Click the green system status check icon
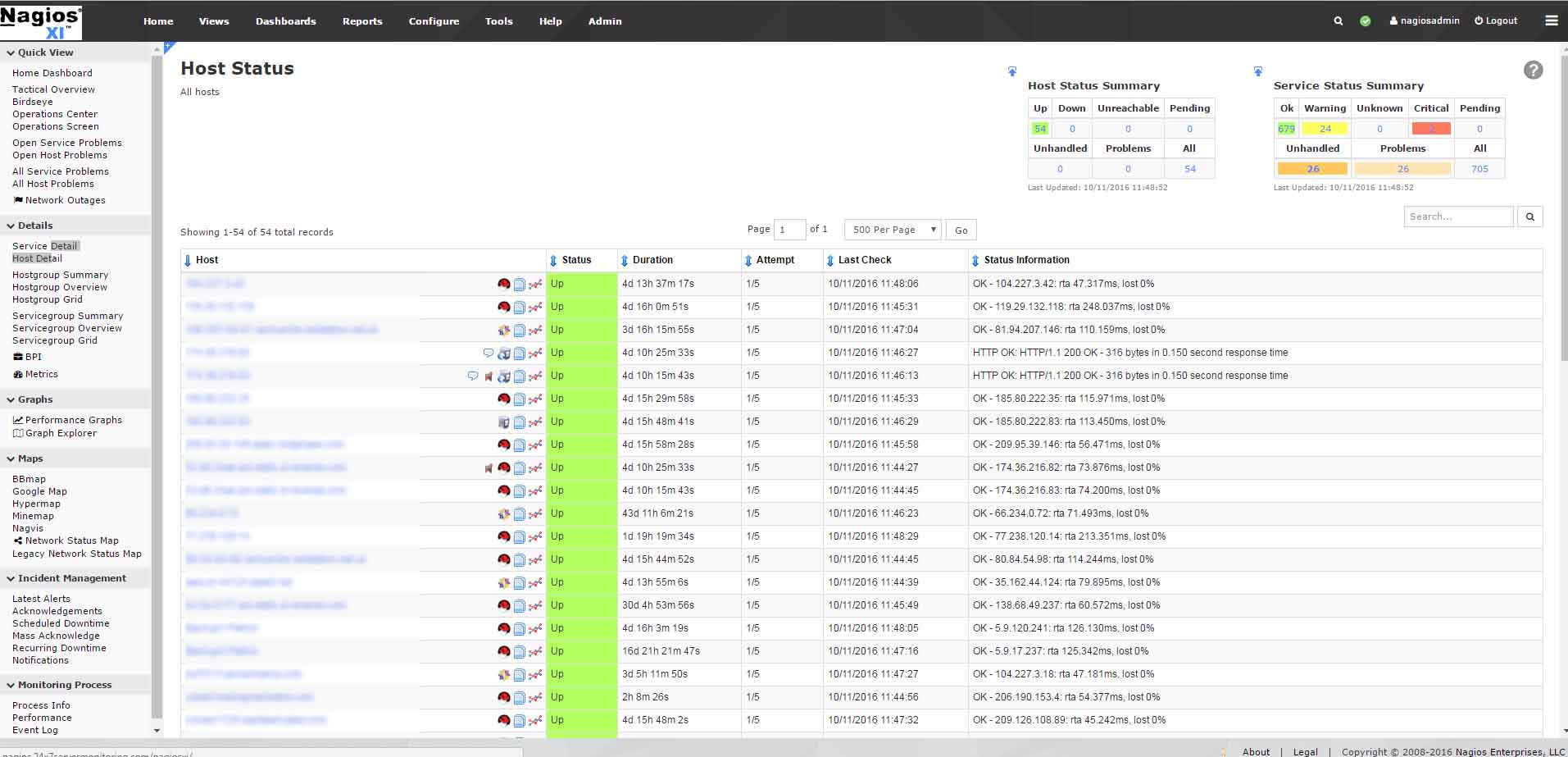 [1365, 21]
